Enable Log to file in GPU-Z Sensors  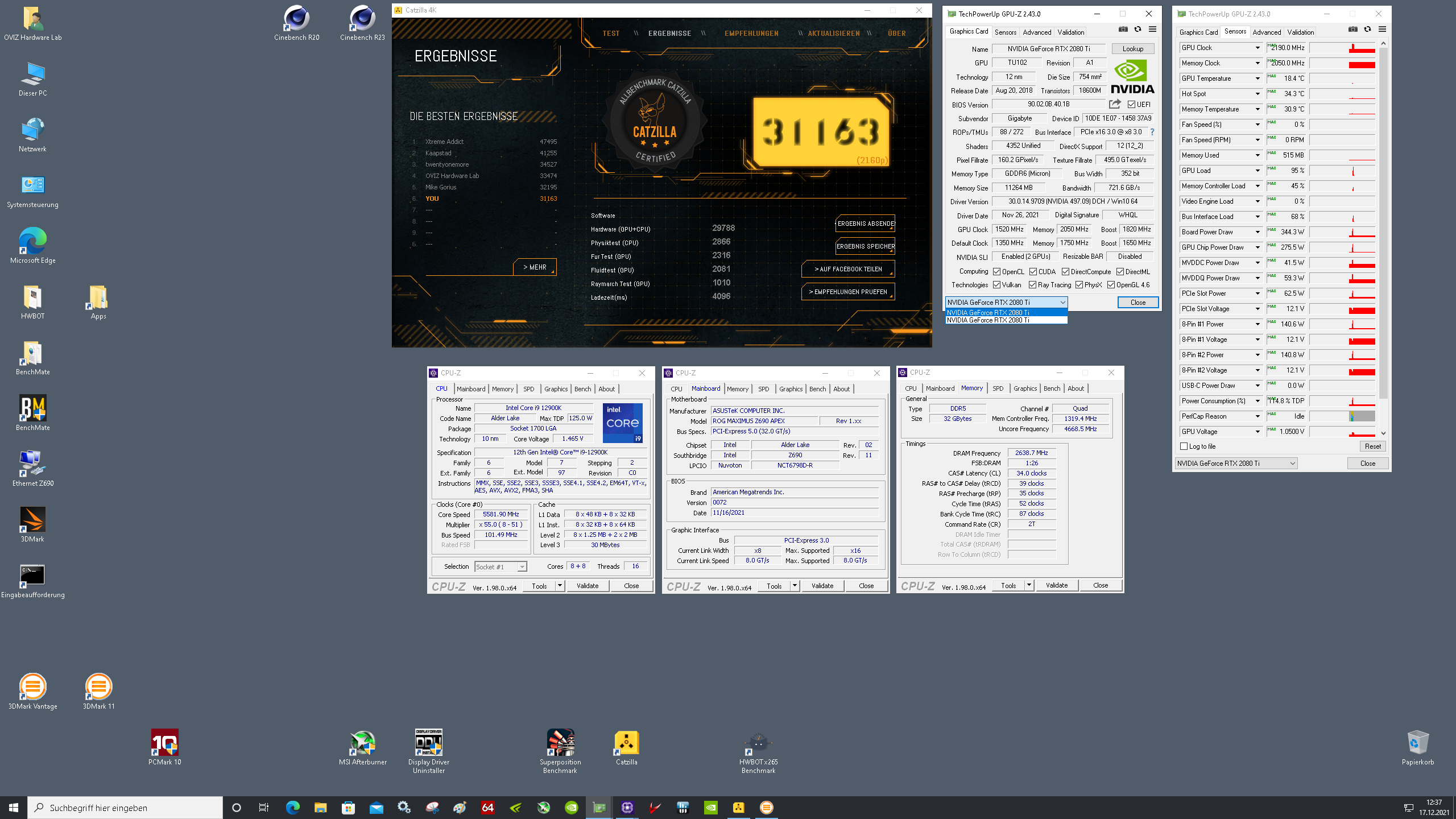[1184, 446]
